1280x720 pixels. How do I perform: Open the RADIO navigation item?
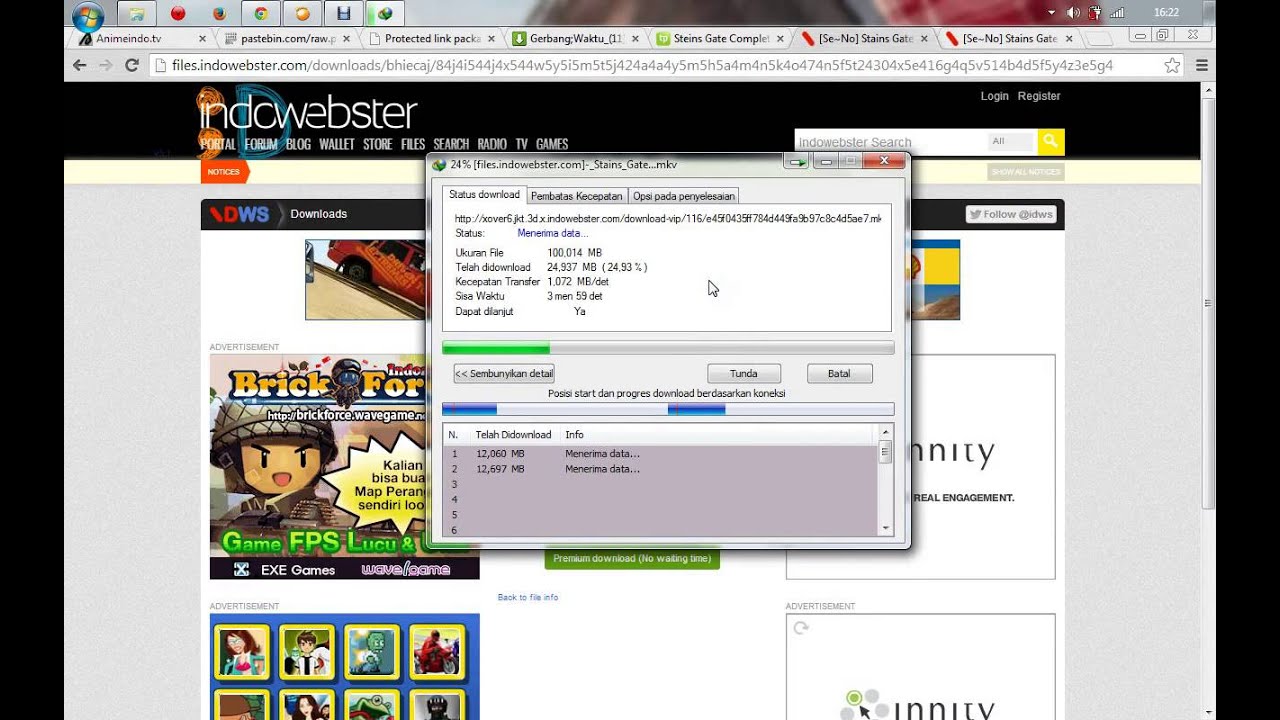[492, 144]
